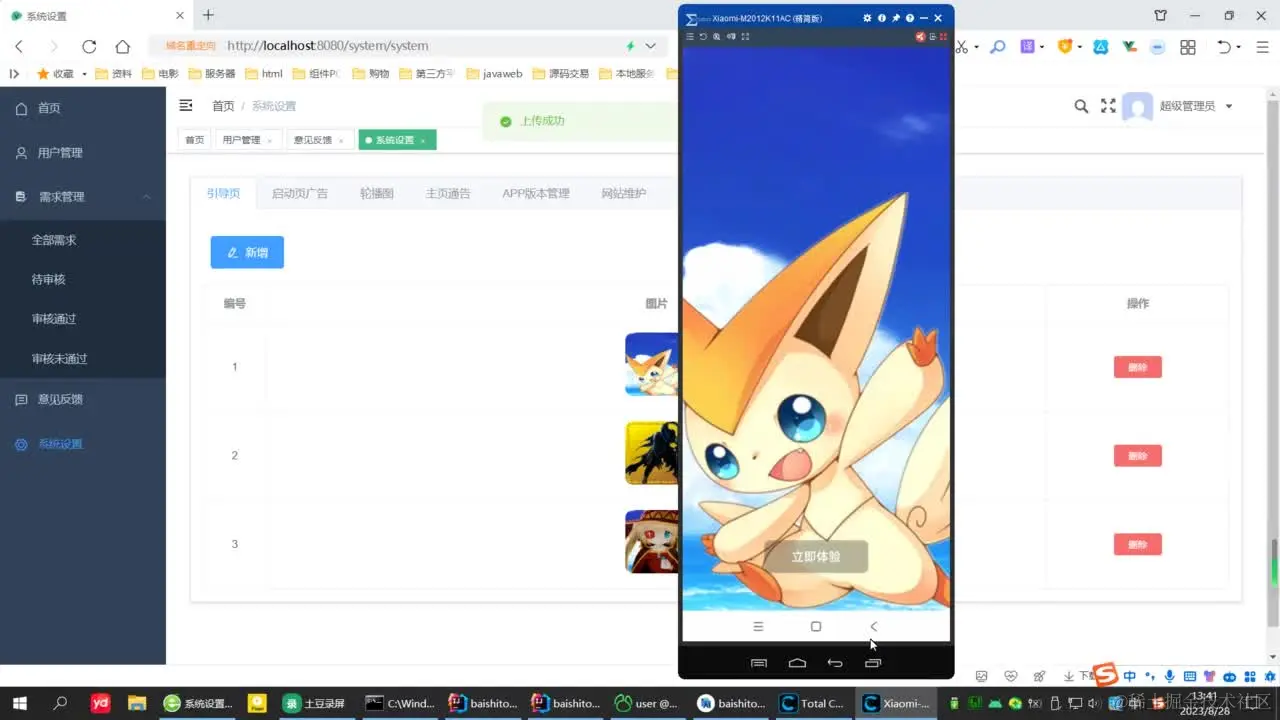Go to browser home page icon

coord(122,46)
